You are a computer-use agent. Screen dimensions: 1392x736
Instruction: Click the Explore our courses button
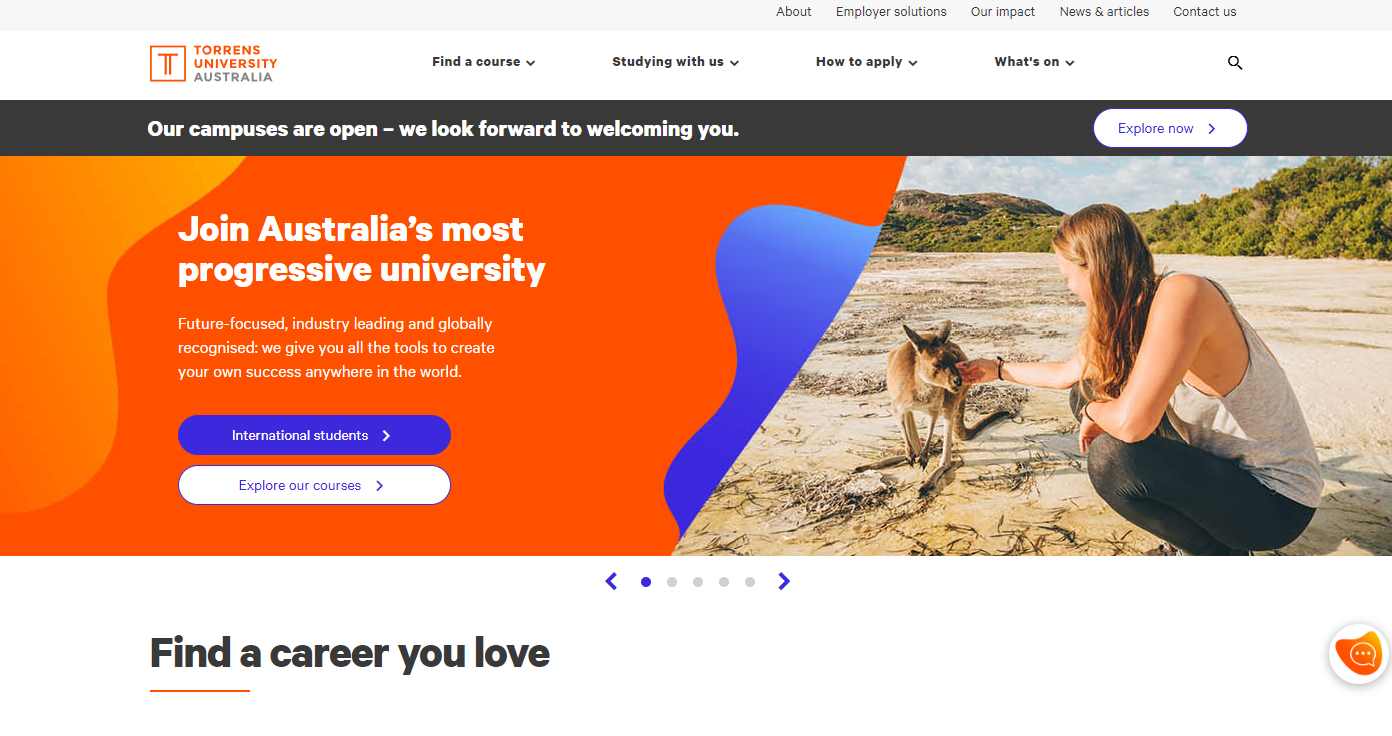tap(314, 485)
